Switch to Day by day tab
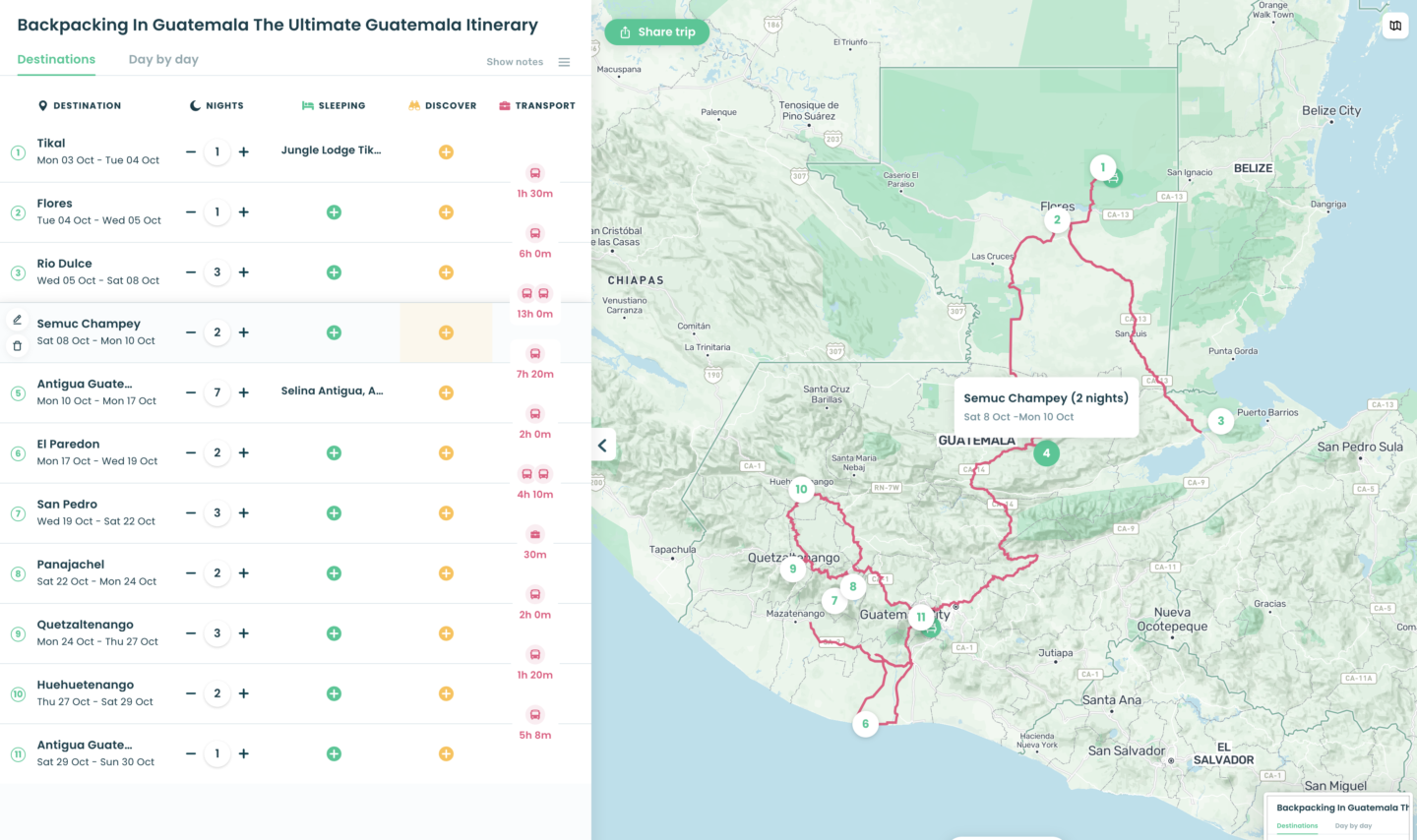This screenshot has height=840, width=1417. [163, 60]
